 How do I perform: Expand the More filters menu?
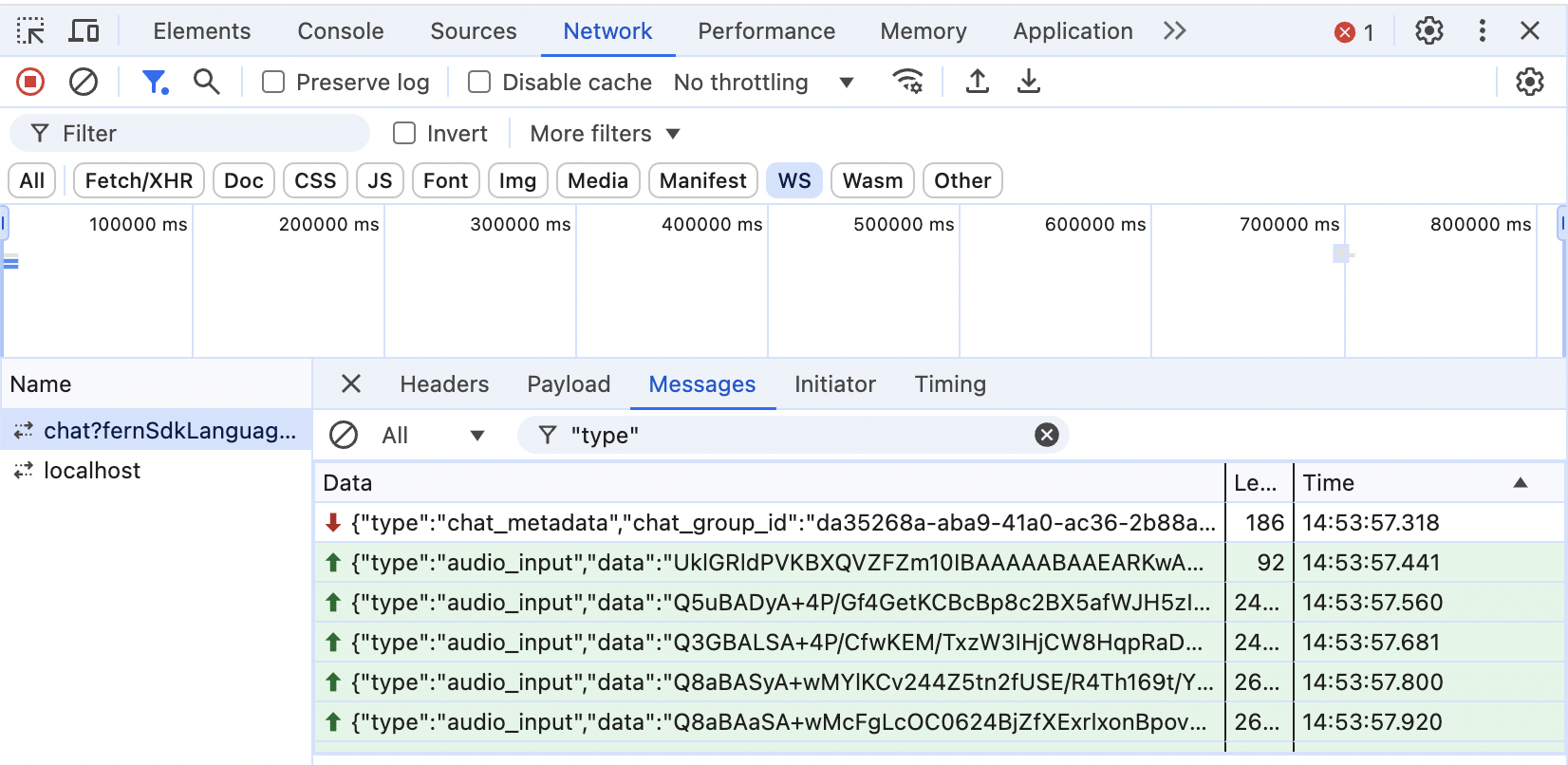pos(605,134)
